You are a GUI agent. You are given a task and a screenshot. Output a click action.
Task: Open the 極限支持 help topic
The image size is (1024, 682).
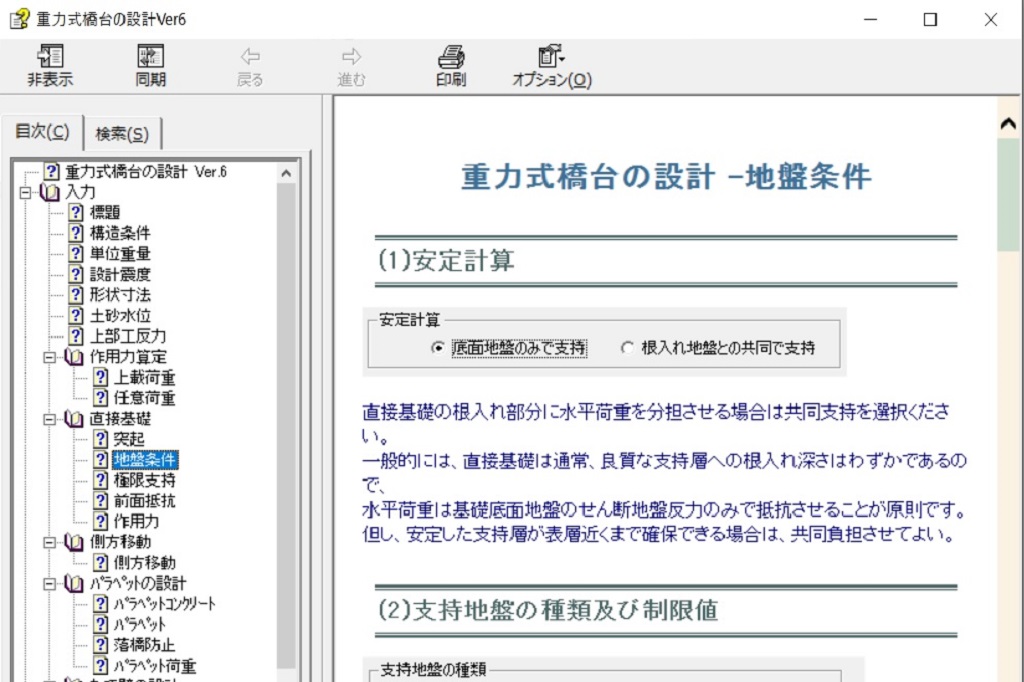[144, 481]
